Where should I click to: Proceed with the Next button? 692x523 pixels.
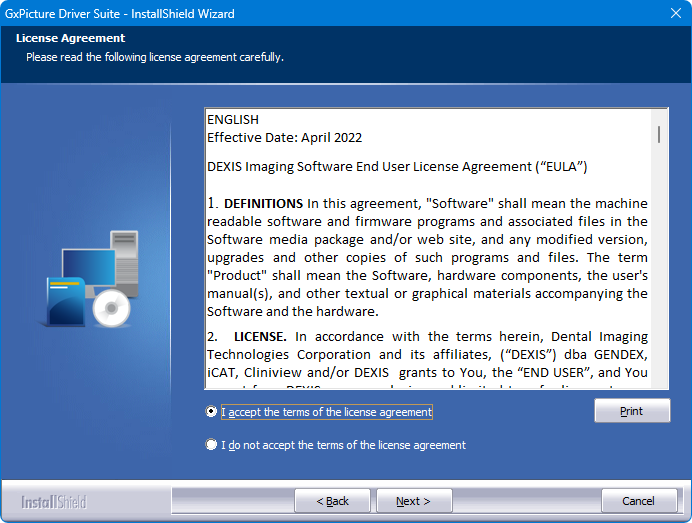pyautogui.click(x=413, y=501)
